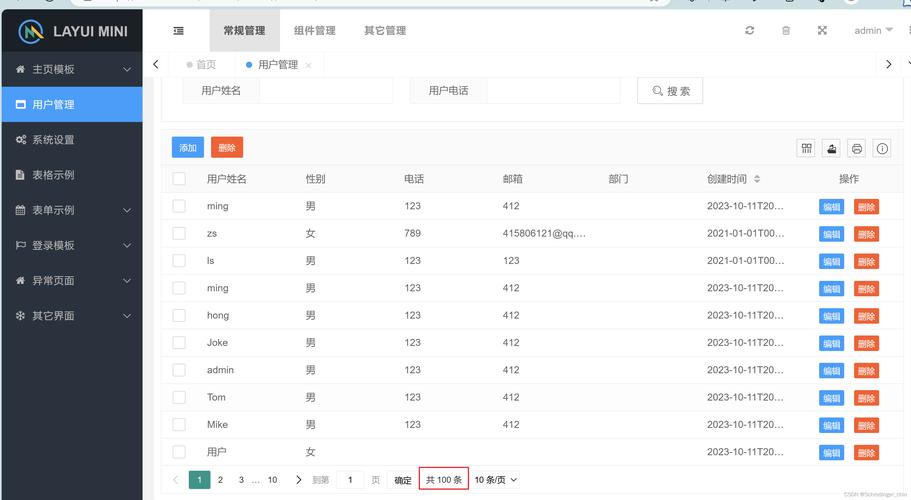Collapse the sidebar with the menu fold icon
This screenshot has width=911, height=500.
[178, 31]
